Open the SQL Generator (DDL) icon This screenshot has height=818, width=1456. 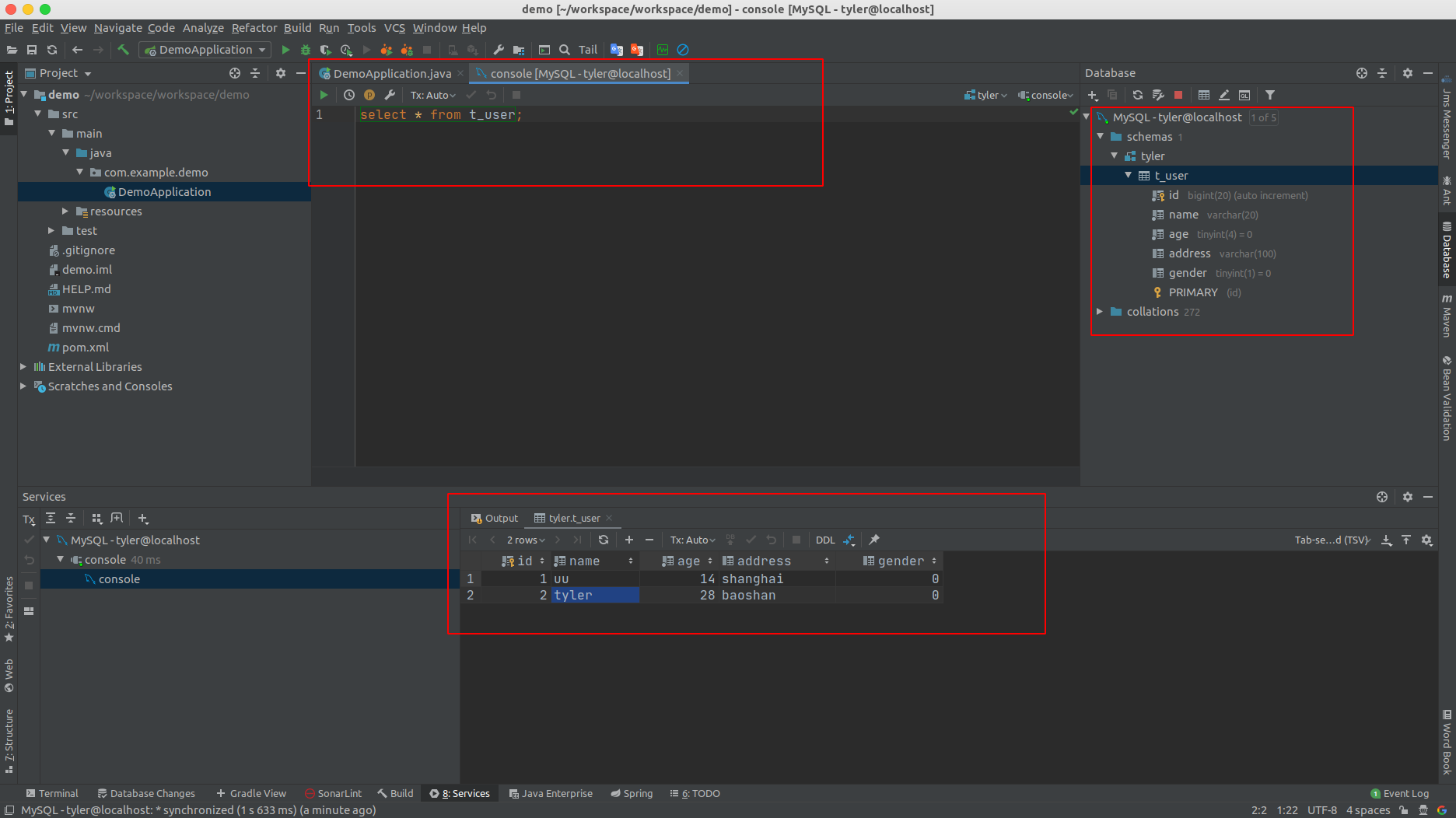pyautogui.click(x=825, y=539)
